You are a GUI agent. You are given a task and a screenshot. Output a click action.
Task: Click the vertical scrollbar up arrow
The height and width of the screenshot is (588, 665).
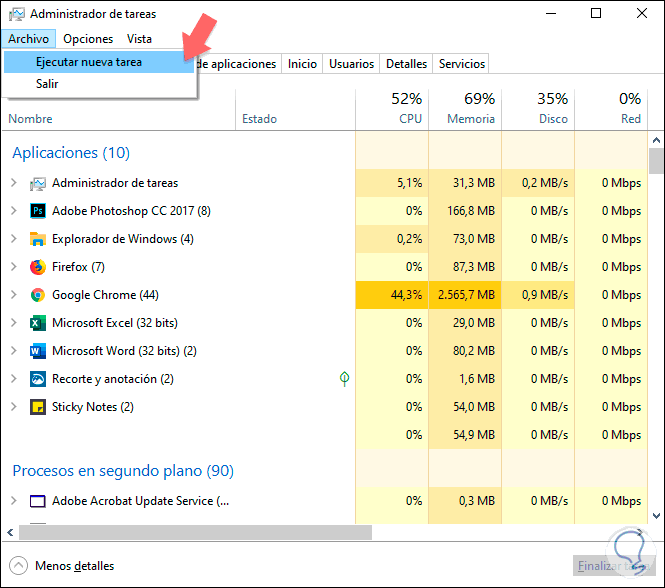[656, 140]
